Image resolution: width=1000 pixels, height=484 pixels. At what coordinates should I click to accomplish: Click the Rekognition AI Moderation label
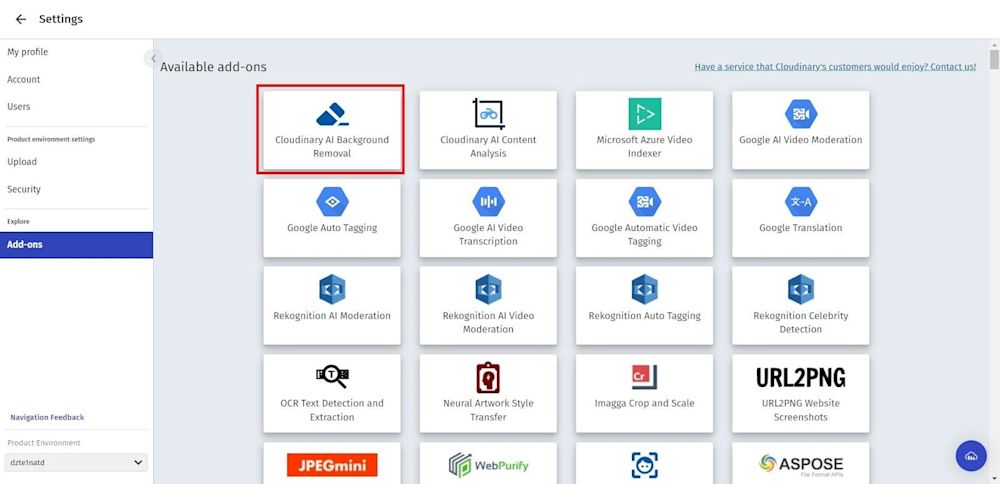[x=332, y=316]
